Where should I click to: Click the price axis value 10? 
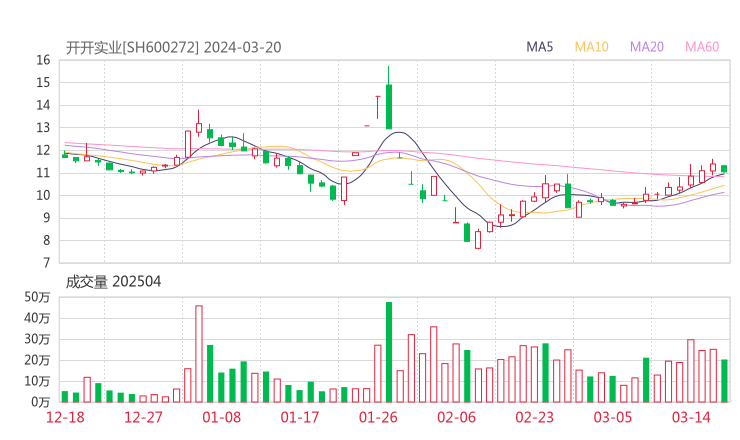tap(43, 195)
